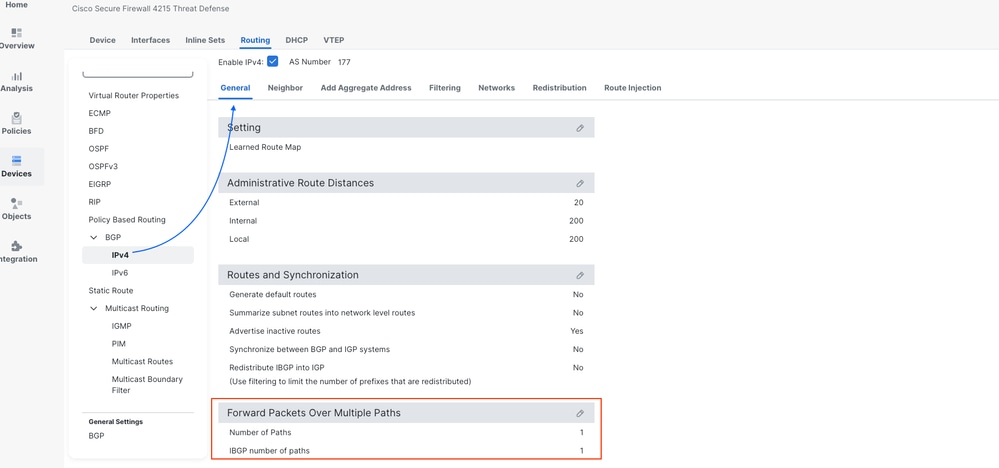The image size is (999, 468).
Task: Click the routing panel search field
Action: coord(138,73)
